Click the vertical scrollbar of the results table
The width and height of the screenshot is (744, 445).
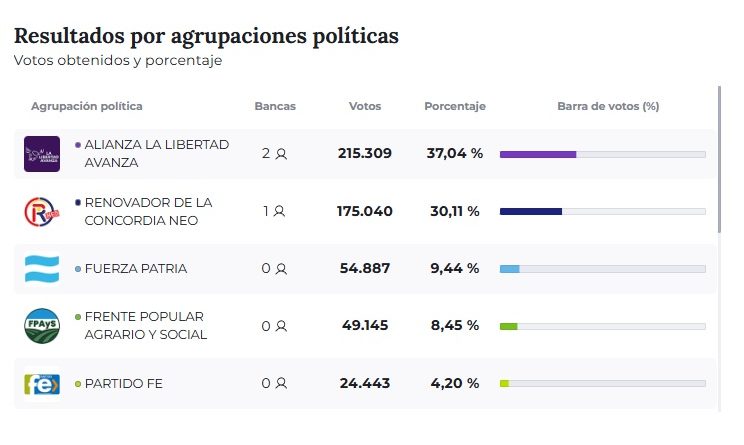pos(719,160)
